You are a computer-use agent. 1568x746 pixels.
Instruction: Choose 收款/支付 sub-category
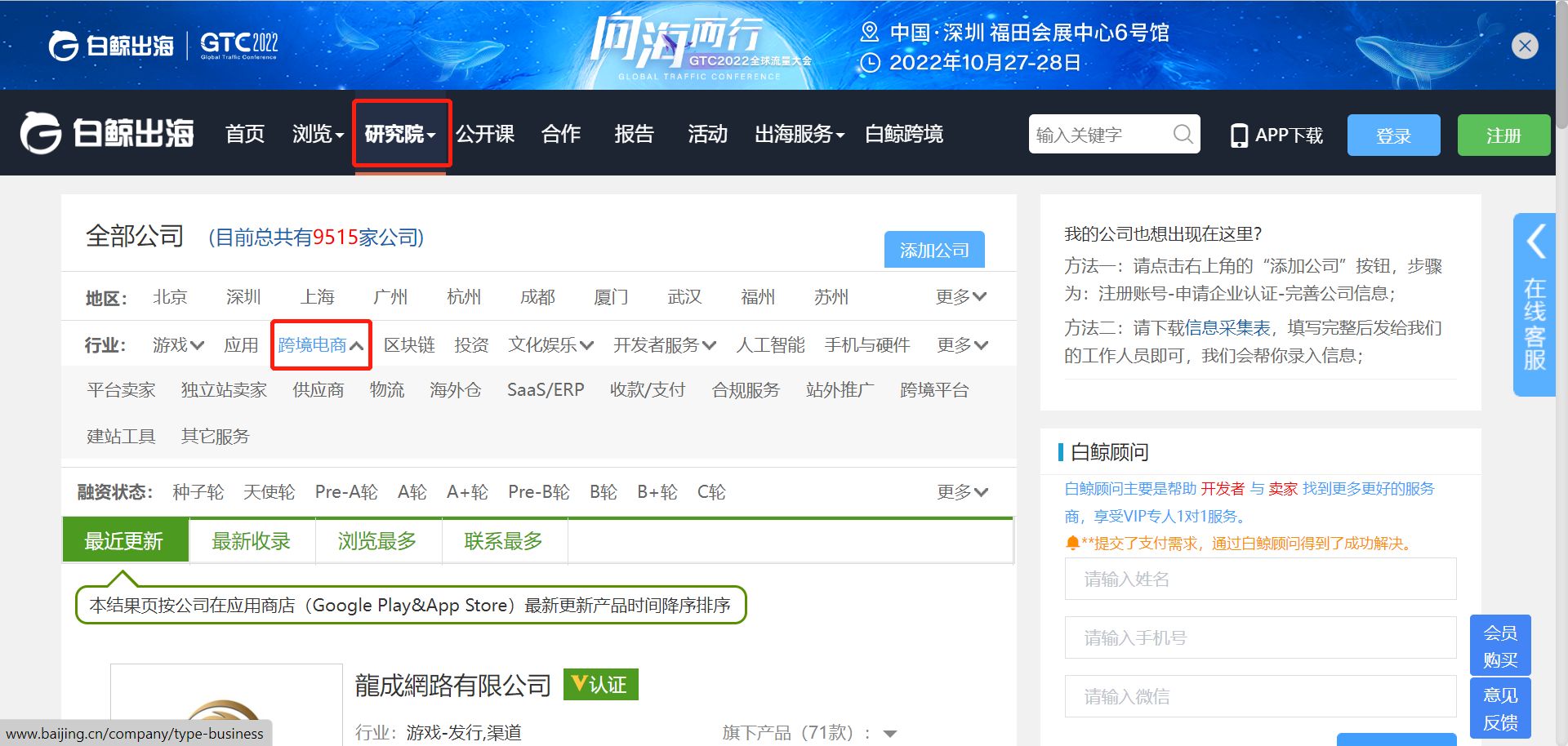648,390
